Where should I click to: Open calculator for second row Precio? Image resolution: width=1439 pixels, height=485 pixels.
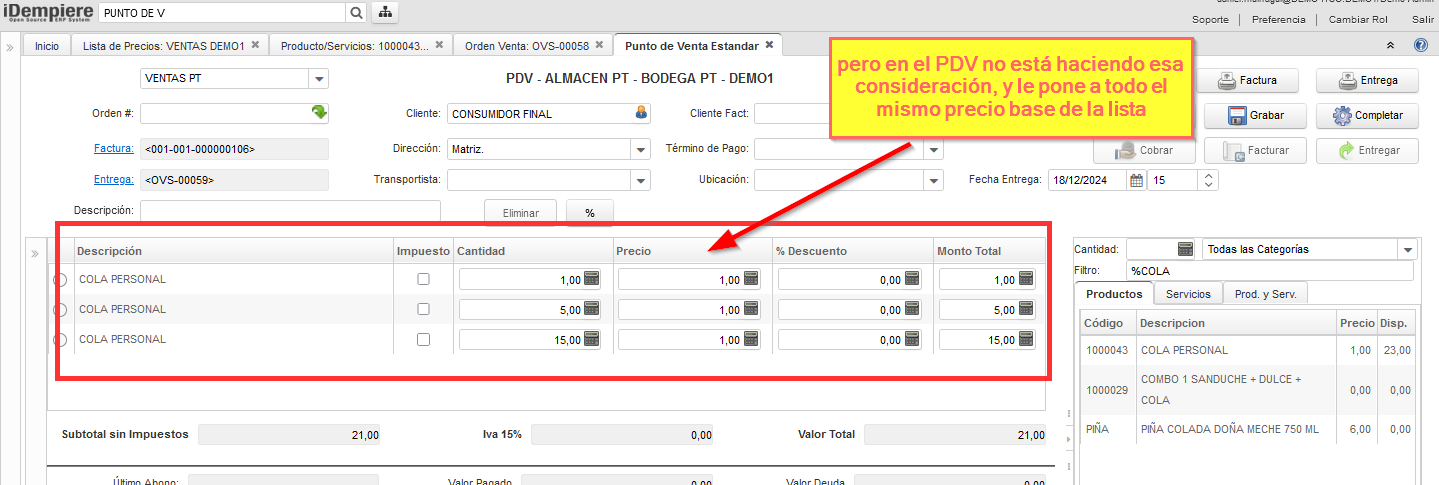click(751, 310)
